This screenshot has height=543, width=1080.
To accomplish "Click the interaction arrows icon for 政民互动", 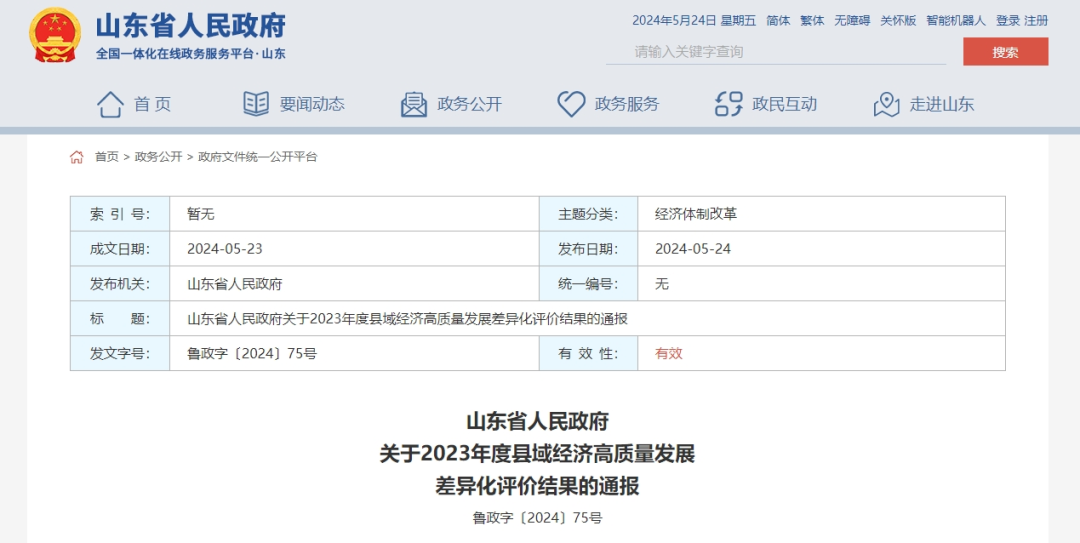I will coord(729,104).
